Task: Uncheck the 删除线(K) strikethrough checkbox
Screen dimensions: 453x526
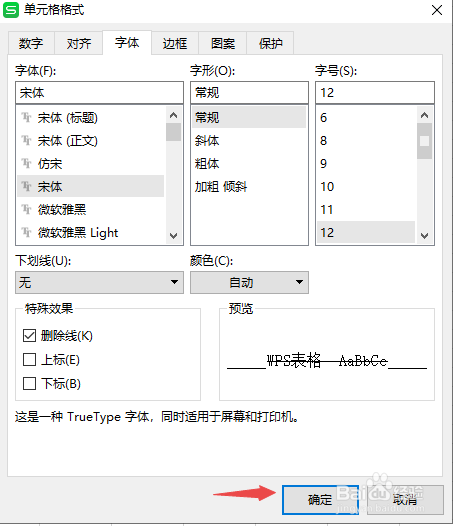Action: click(x=29, y=335)
